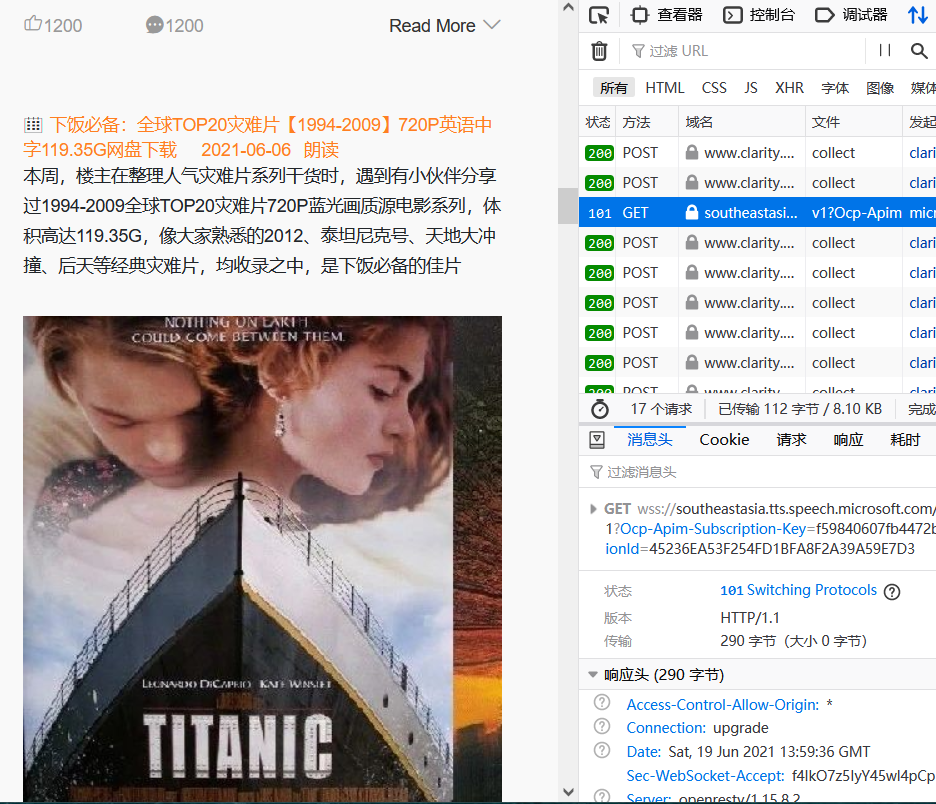Open the Titanic poster image
Screen dimensions: 936x804
tap(262, 559)
